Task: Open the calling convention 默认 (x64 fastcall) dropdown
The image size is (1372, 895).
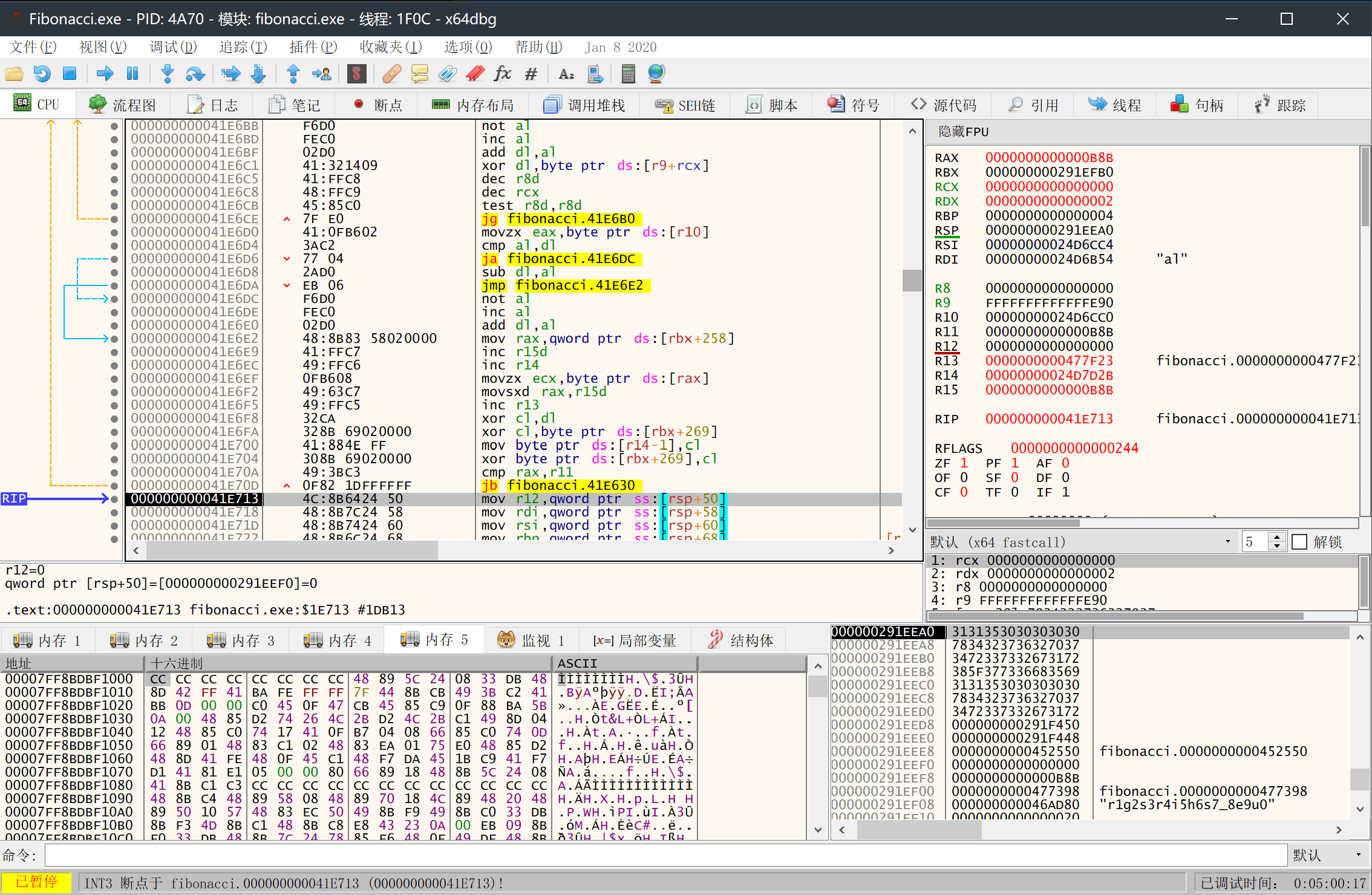Action: [x=1081, y=542]
